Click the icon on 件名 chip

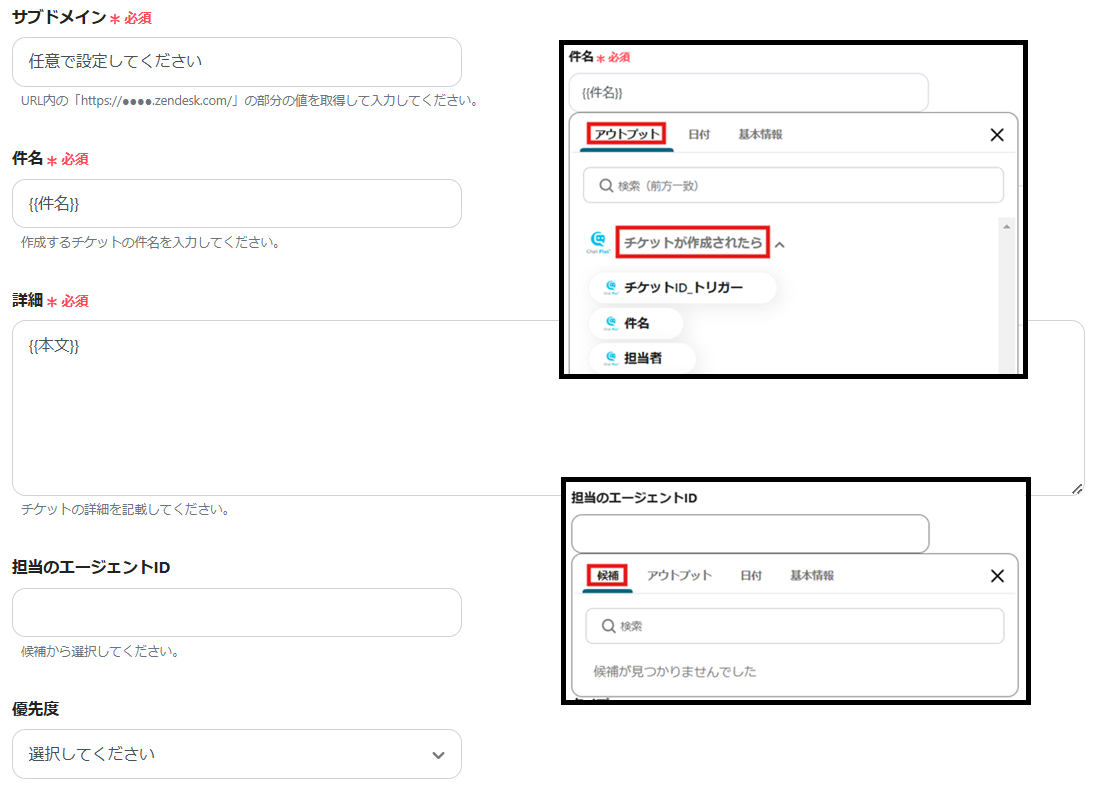(611, 323)
